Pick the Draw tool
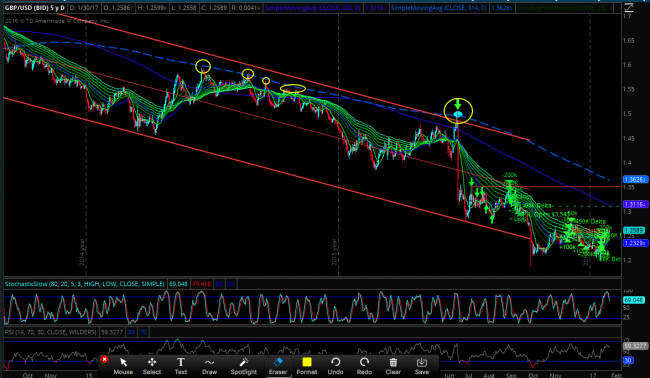This screenshot has height=378, width=650. (x=209, y=366)
